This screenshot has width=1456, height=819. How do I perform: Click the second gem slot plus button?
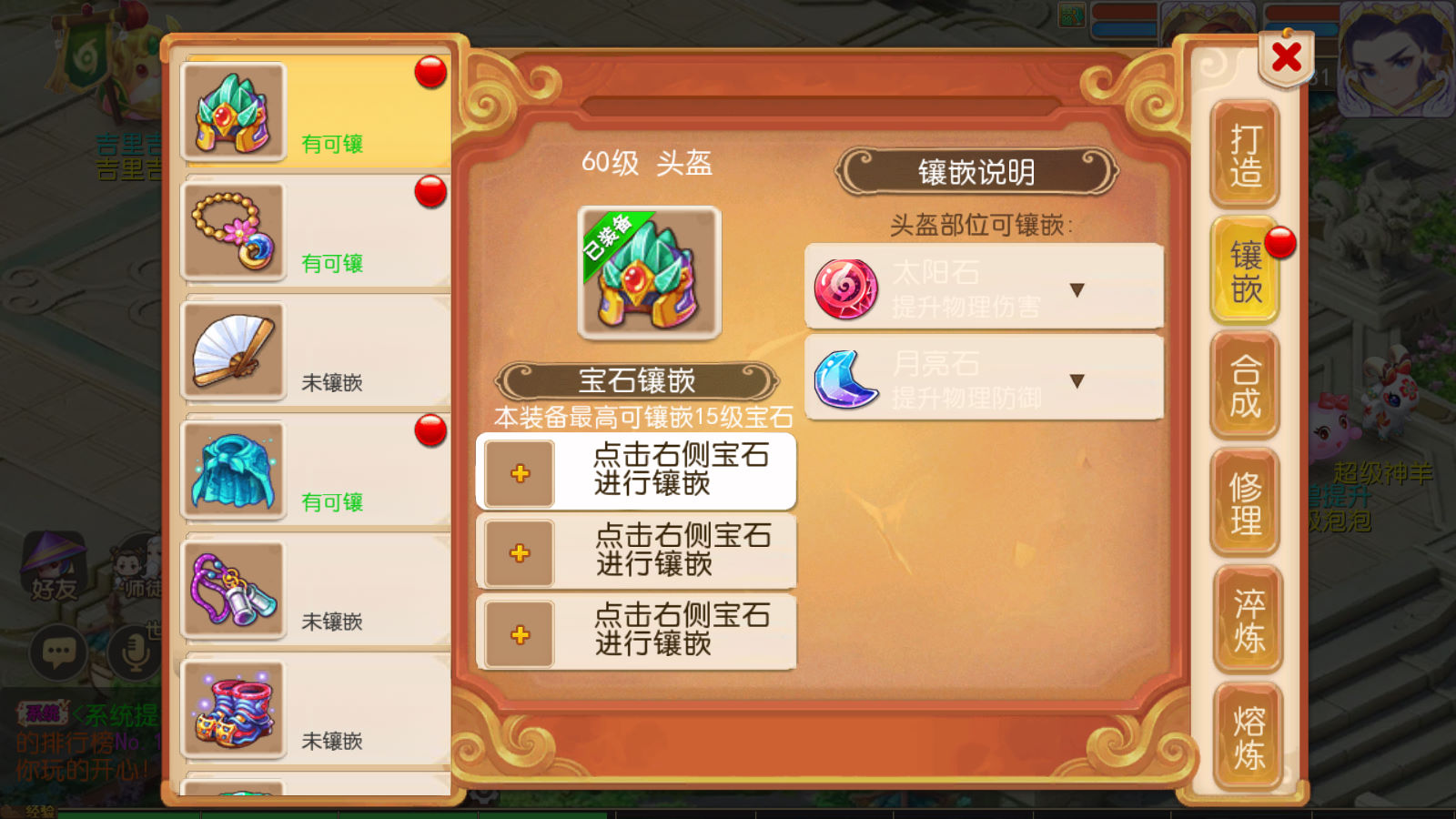520,553
